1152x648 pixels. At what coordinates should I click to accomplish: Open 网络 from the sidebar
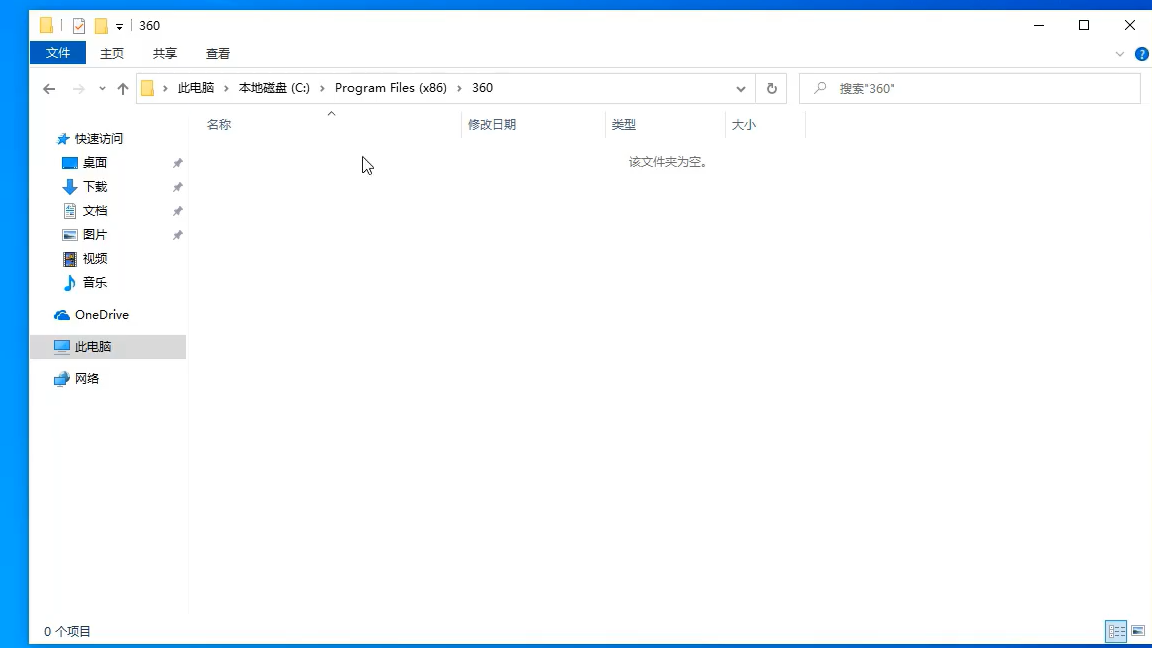pos(86,378)
